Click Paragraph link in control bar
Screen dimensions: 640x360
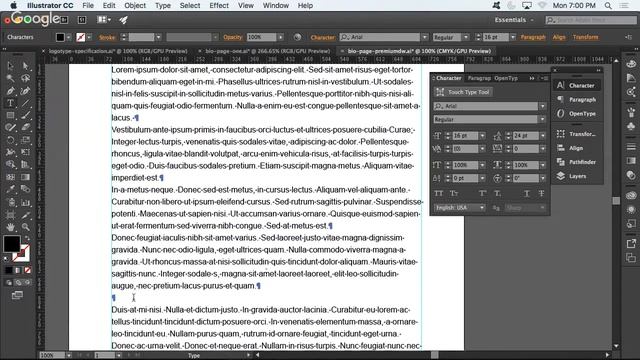pyautogui.click(x=533, y=37)
